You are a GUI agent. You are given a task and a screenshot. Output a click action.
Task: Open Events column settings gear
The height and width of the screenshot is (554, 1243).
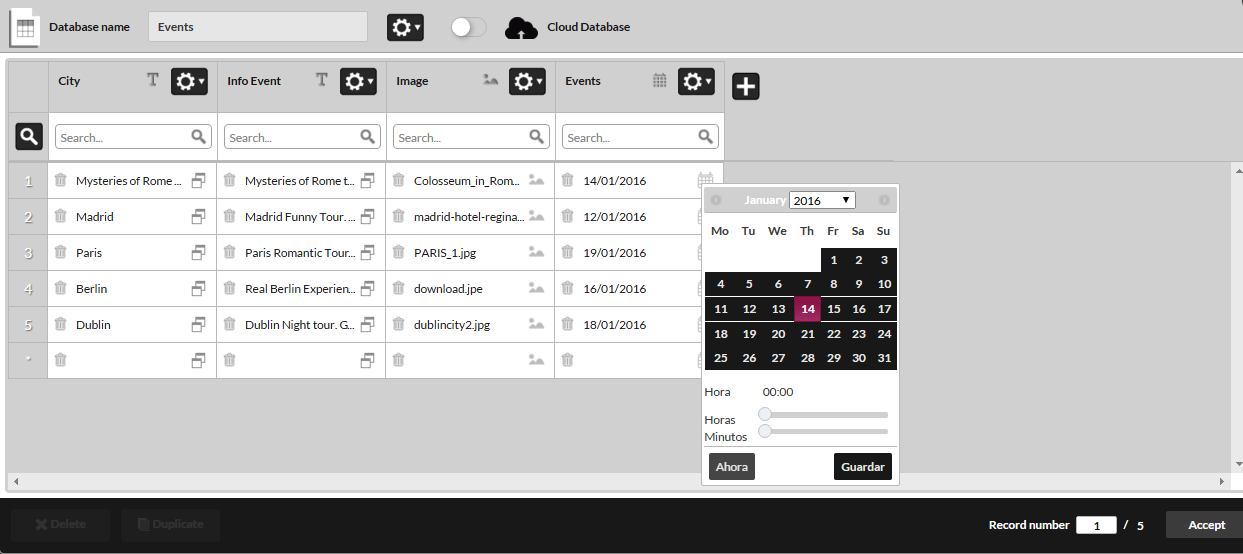(x=697, y=81)
